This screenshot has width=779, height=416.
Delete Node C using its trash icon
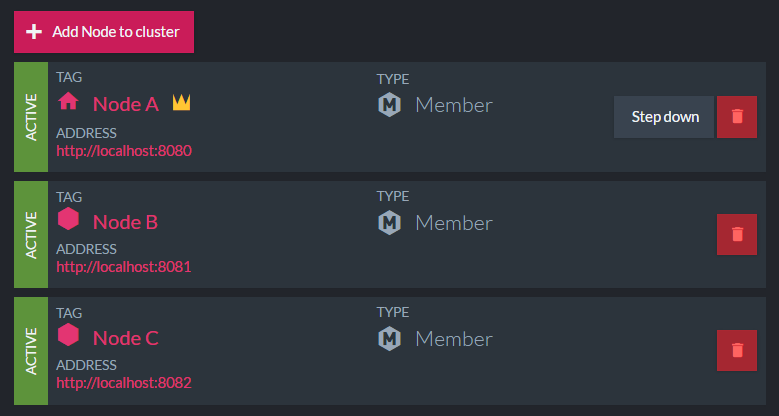[x=737, y=350]
